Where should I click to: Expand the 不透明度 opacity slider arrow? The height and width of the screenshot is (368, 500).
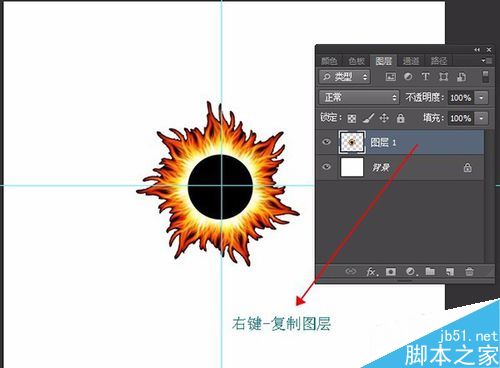pyautogui.click(x=481, y=98)
